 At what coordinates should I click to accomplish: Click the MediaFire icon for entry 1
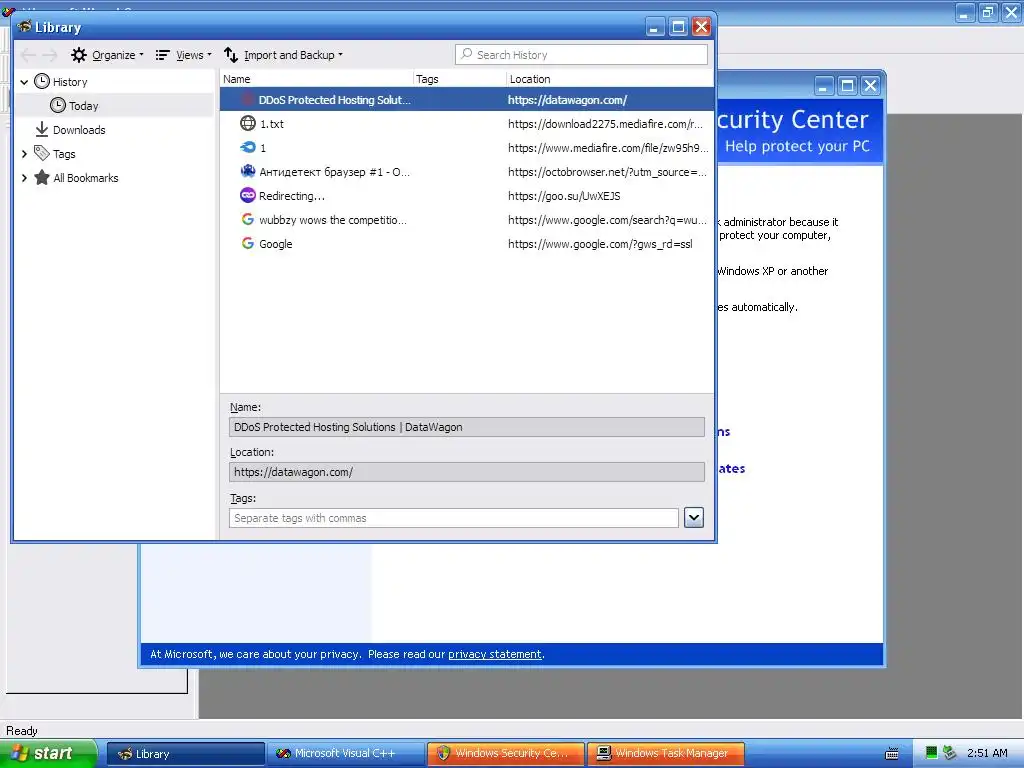pyautogui.click(x=248, y=147)
